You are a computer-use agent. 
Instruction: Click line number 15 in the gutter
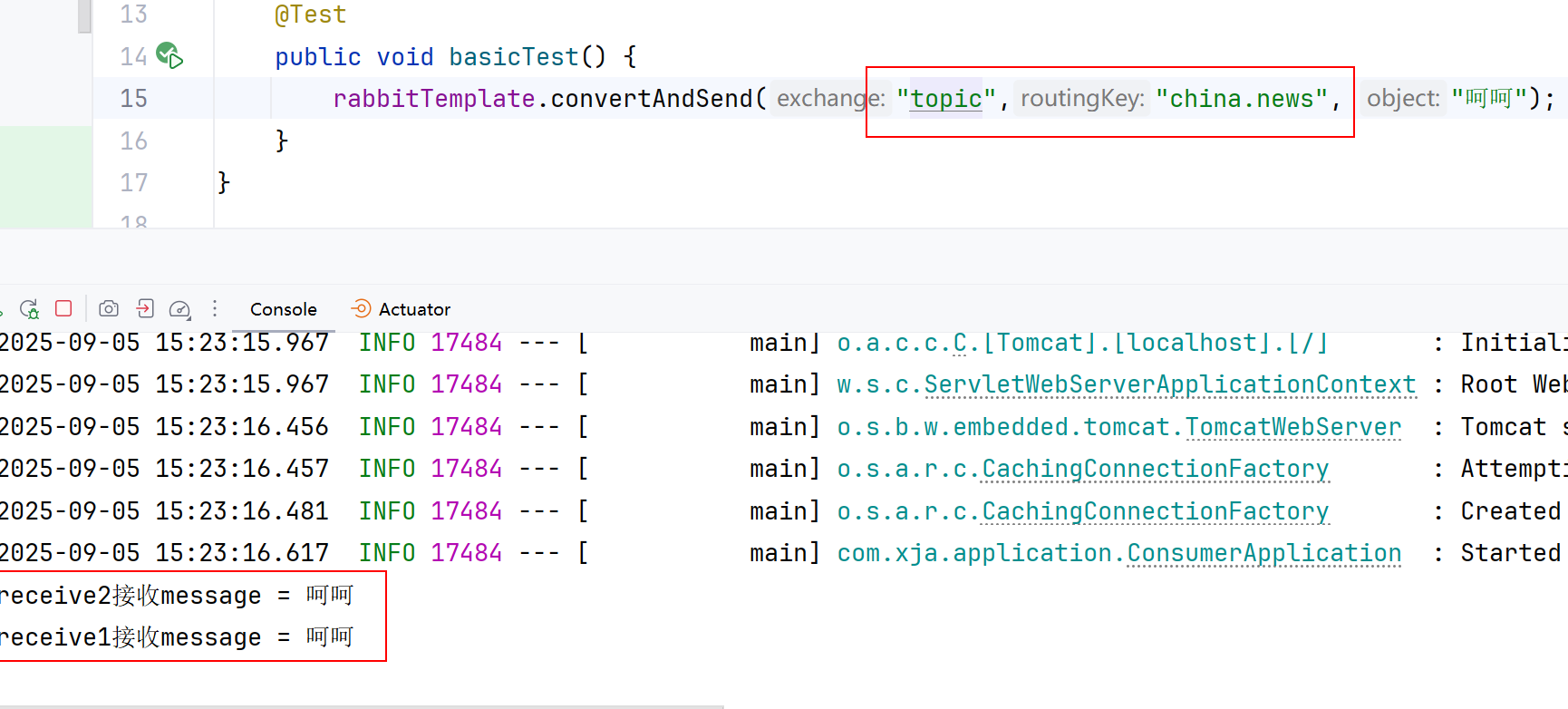coord(133,98)
